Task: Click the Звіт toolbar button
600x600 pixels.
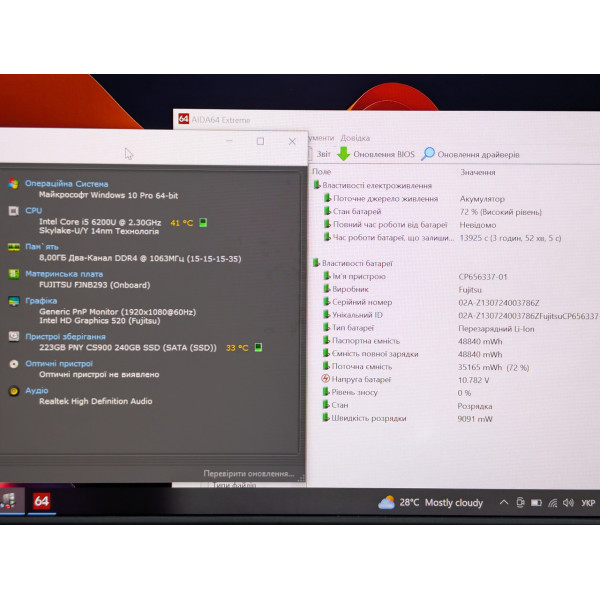Action: pos(320,154)
